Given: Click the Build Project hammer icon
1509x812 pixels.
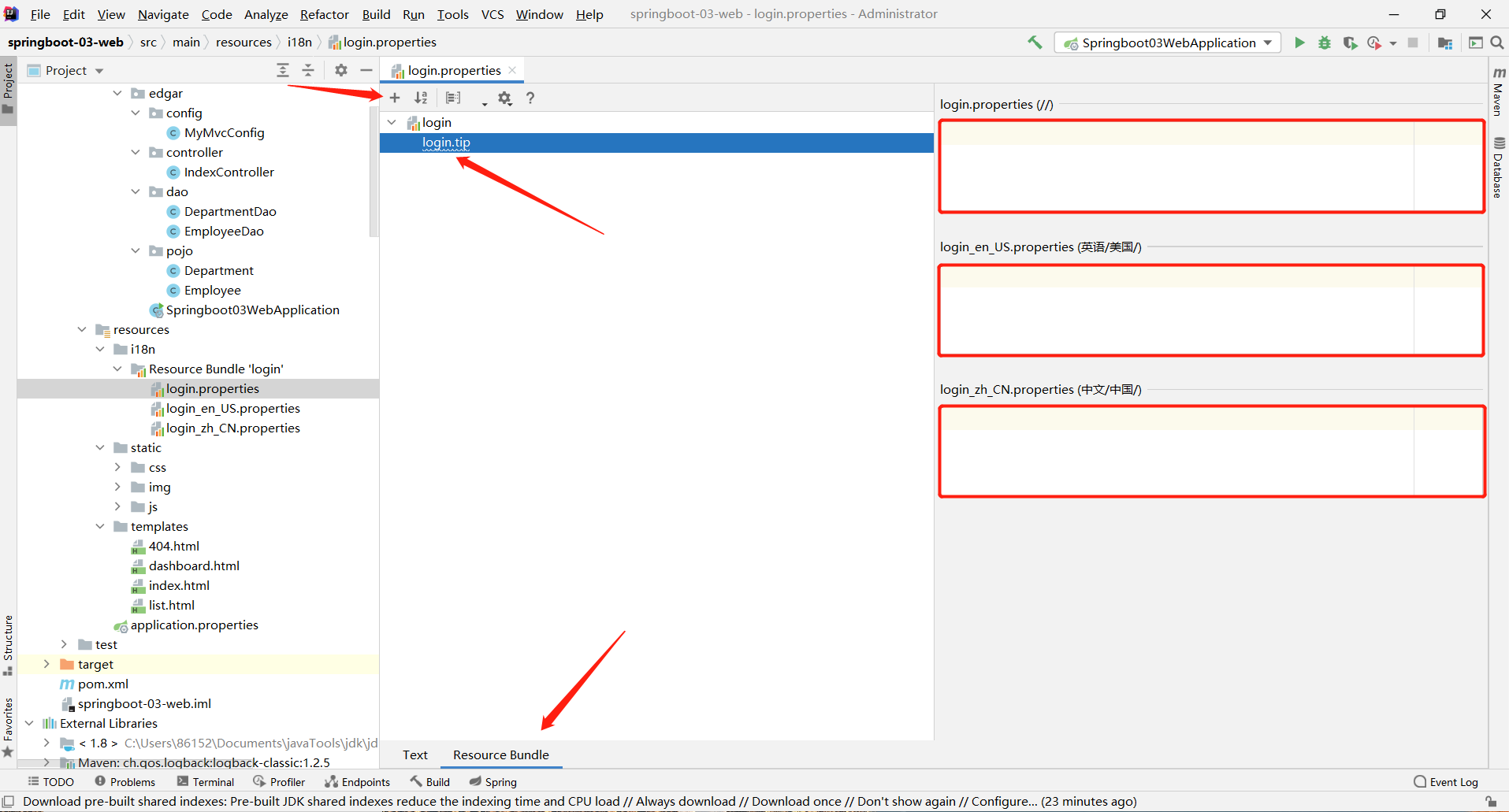Looking at the screenshot, I should pyautogui.click(x=1035, y=43).
